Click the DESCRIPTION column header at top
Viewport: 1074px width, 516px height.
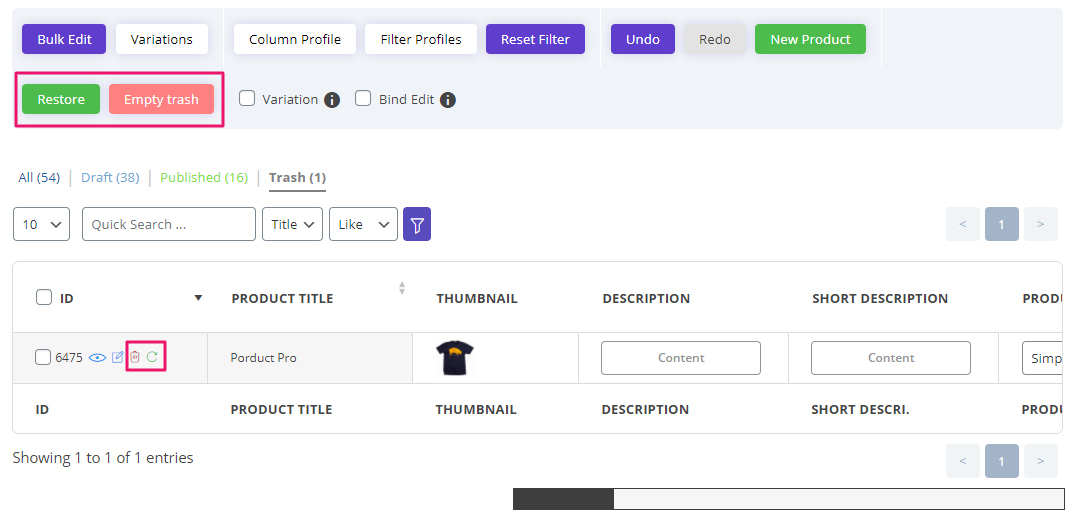coord(646,299)
